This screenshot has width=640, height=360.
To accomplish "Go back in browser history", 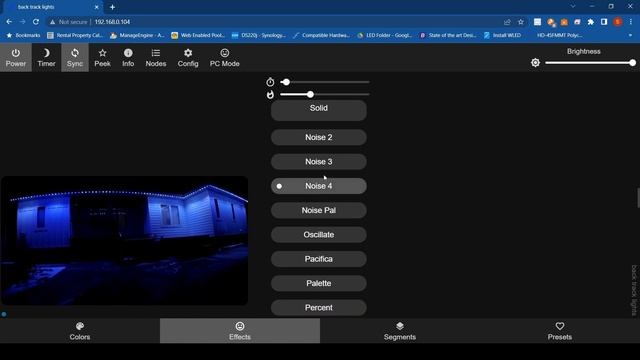I will tap(9, 22).
